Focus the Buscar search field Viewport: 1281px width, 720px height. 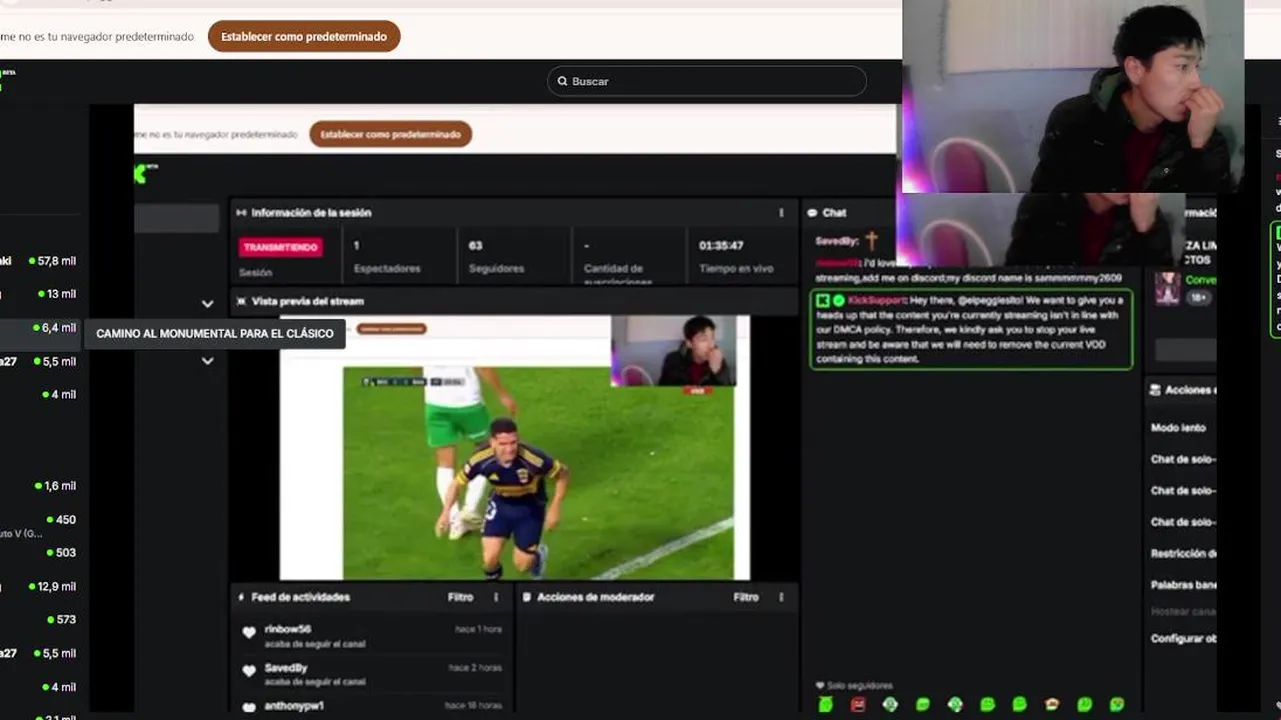[707, 81]
